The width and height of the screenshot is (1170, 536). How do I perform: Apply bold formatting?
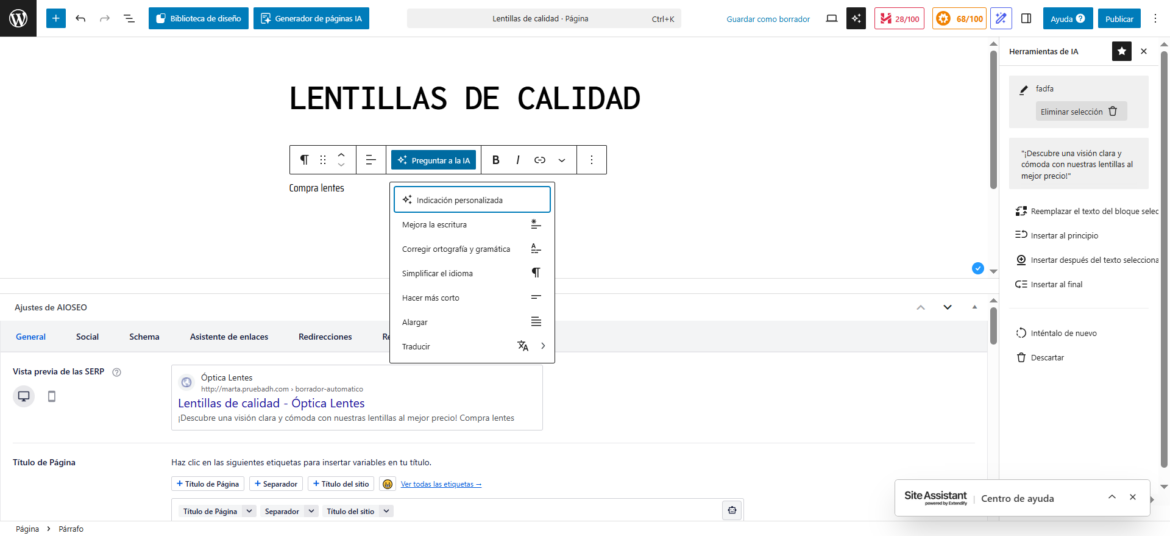[x=495, y=160]
